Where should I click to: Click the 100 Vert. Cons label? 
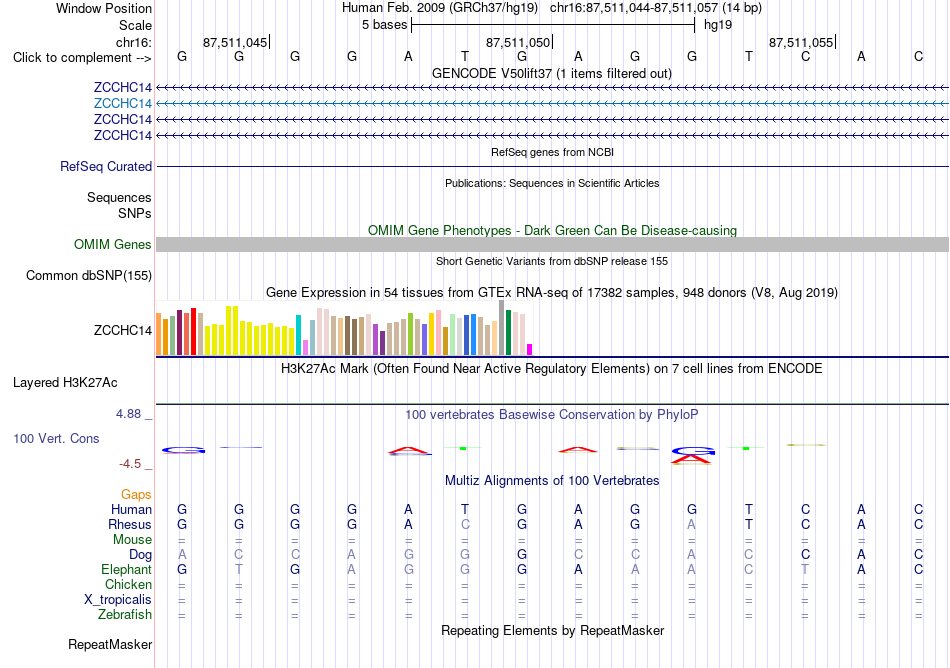pyautogui.click(x=56, y=438)
